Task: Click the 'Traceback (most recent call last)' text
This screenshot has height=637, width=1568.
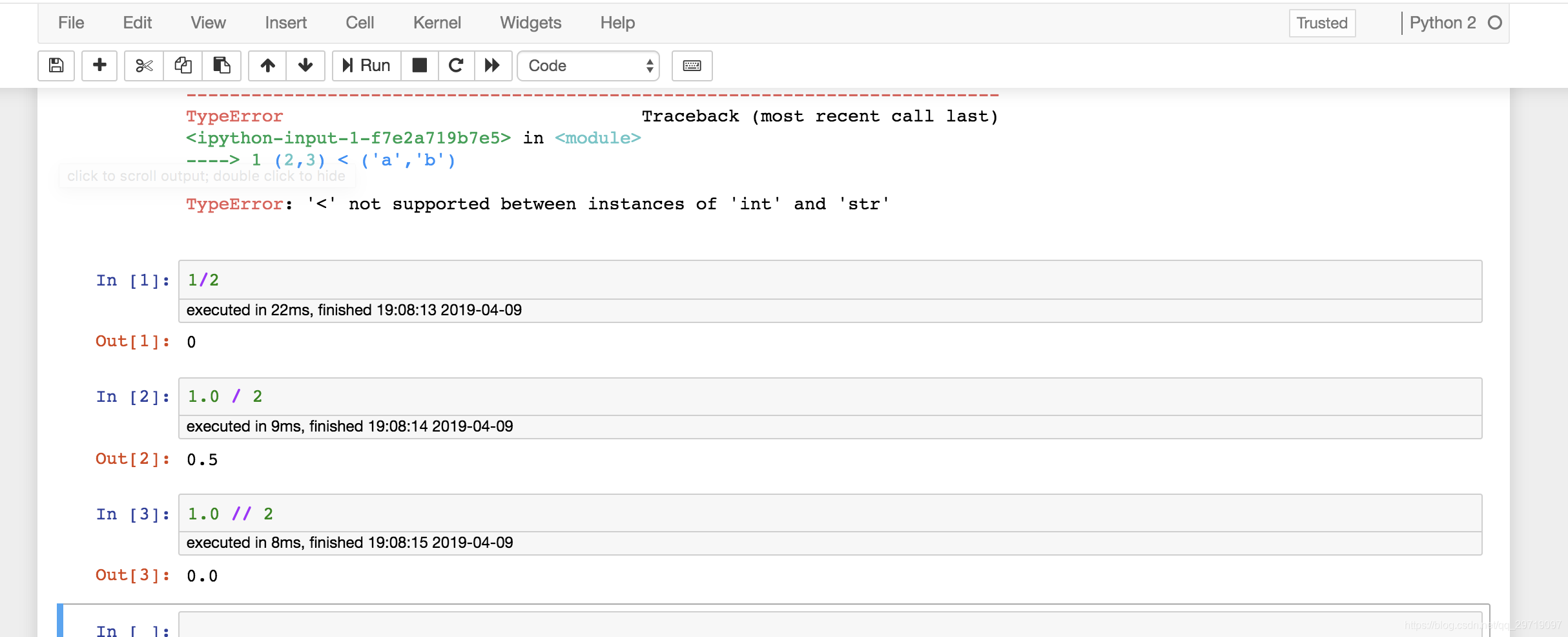Action: click(x=820, y=116)
